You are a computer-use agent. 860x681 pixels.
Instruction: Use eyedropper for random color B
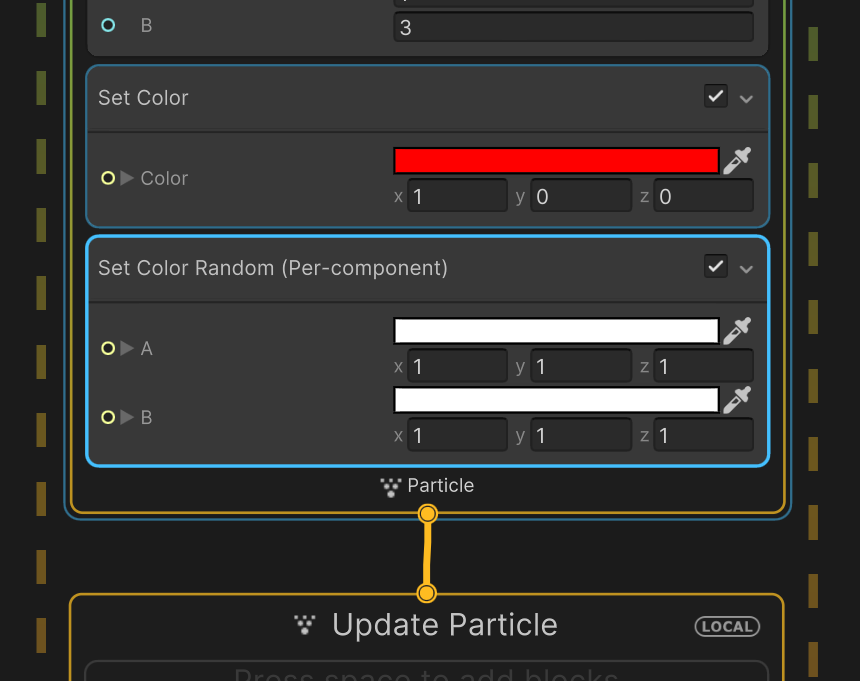point(737,400)
